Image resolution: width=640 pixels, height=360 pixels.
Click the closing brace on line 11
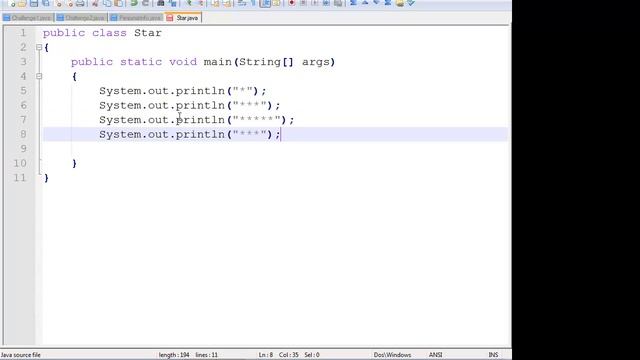point(46,178)
